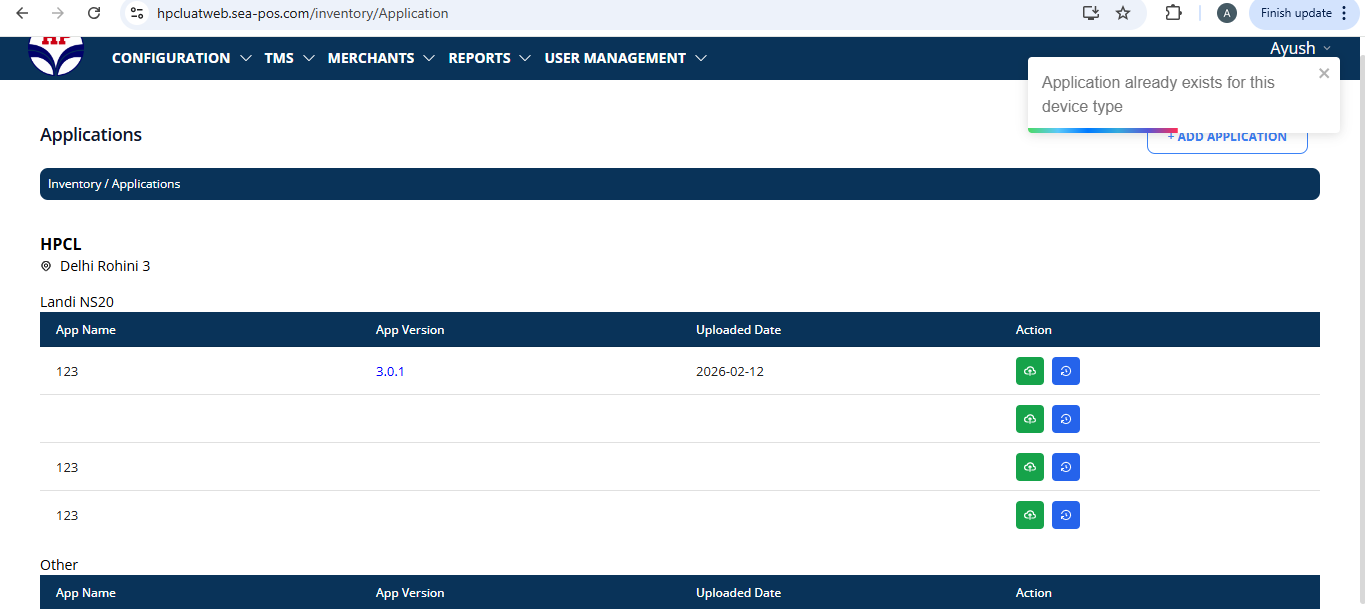Viewport: 1365px width, 609px height.
Task: Click blue history icon in the blank-name row
Action: (x=1065, y=419)
